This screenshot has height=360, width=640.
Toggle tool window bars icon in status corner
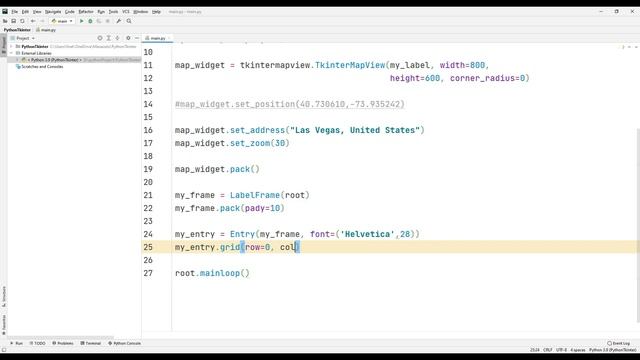click(x=4, y=350)
